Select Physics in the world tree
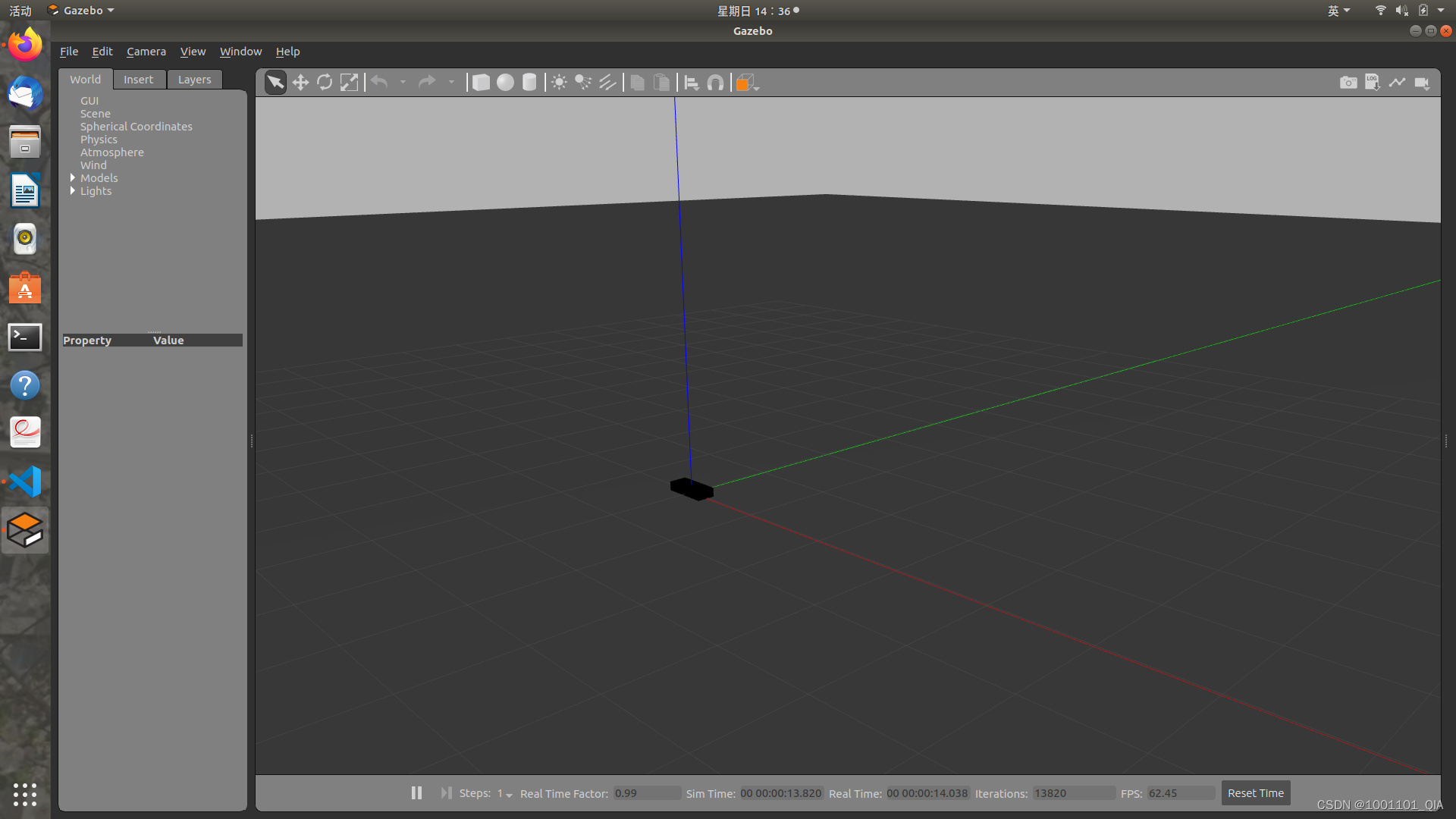 click(99, 140)
